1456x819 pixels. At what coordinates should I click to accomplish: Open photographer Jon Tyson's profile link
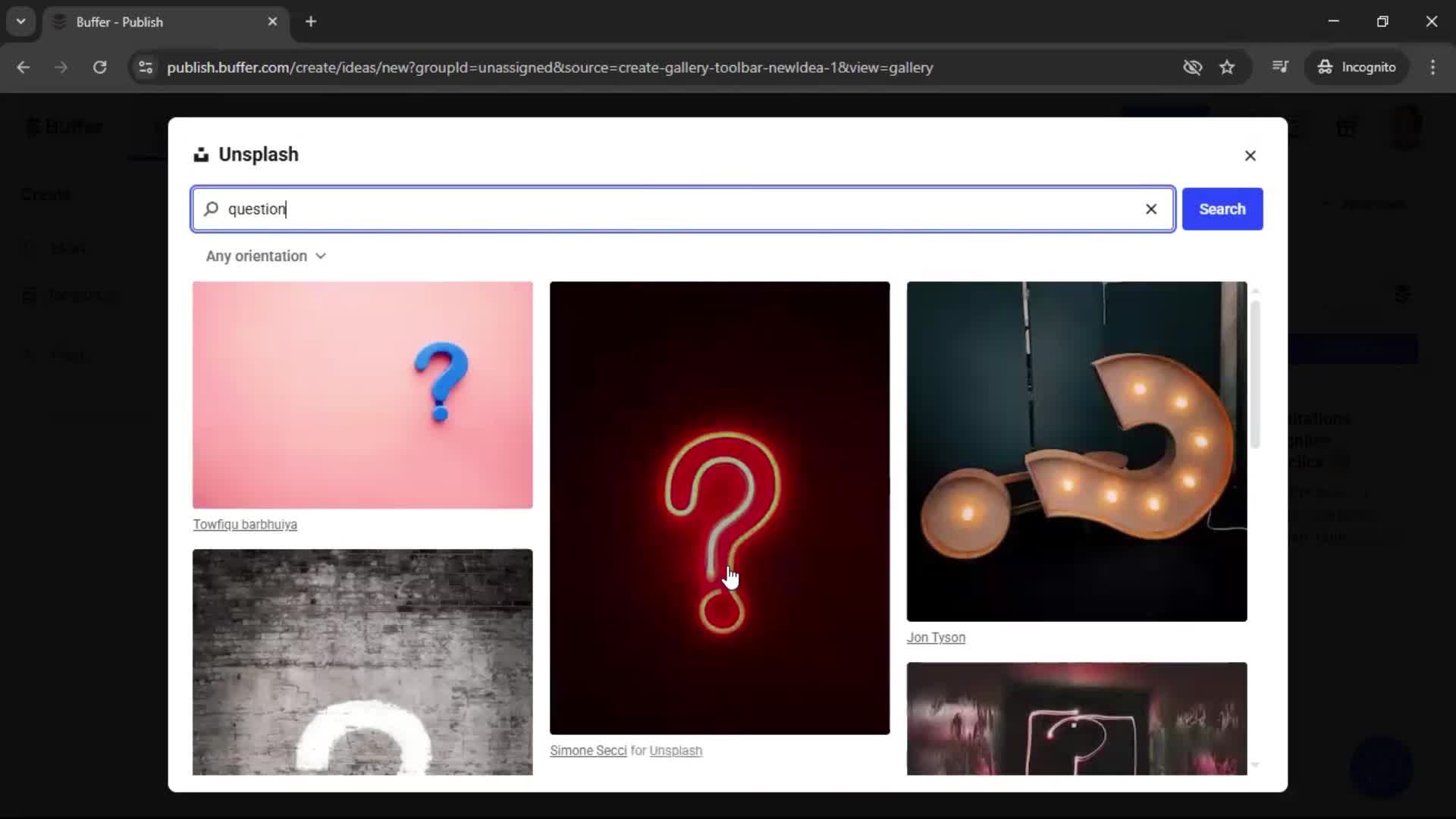tap(936, 638)
